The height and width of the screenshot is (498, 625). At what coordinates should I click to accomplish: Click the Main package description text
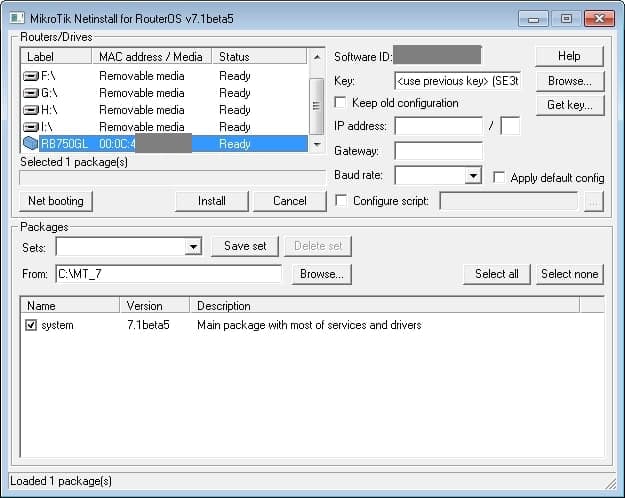[309, 325]
